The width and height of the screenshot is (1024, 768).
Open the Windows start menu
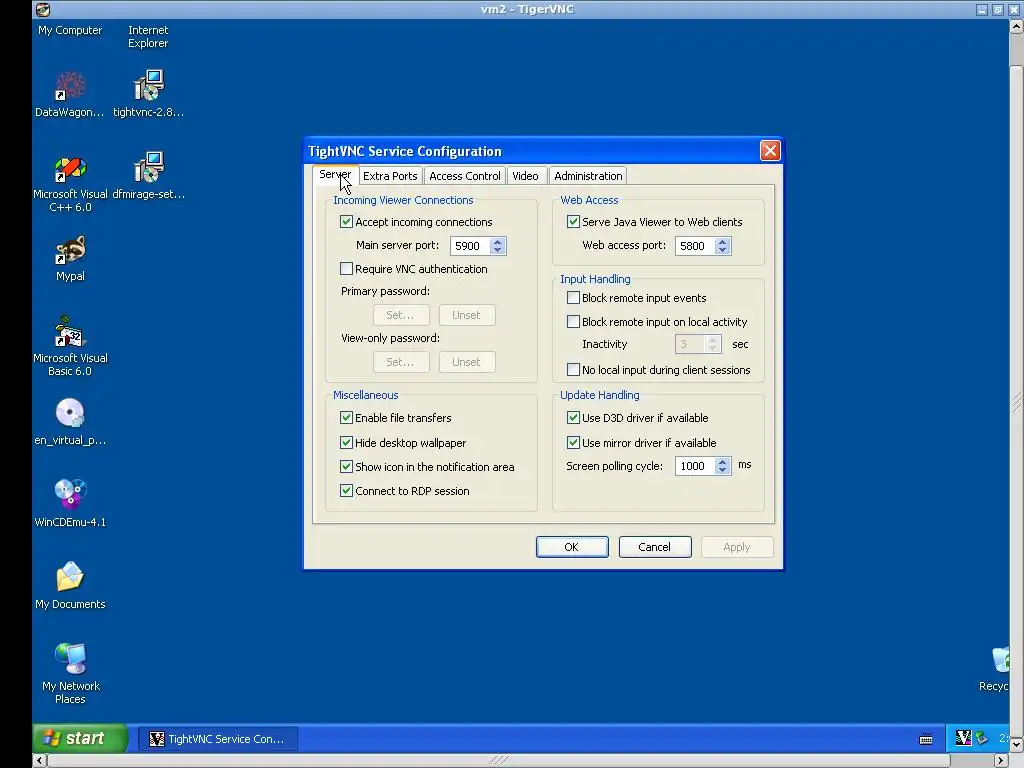(80, 738)
